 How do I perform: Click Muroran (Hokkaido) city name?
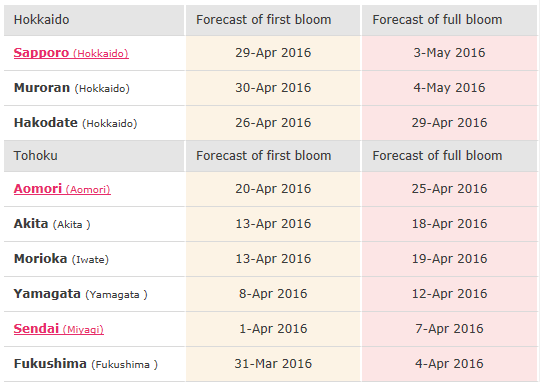tap(72, 88)
